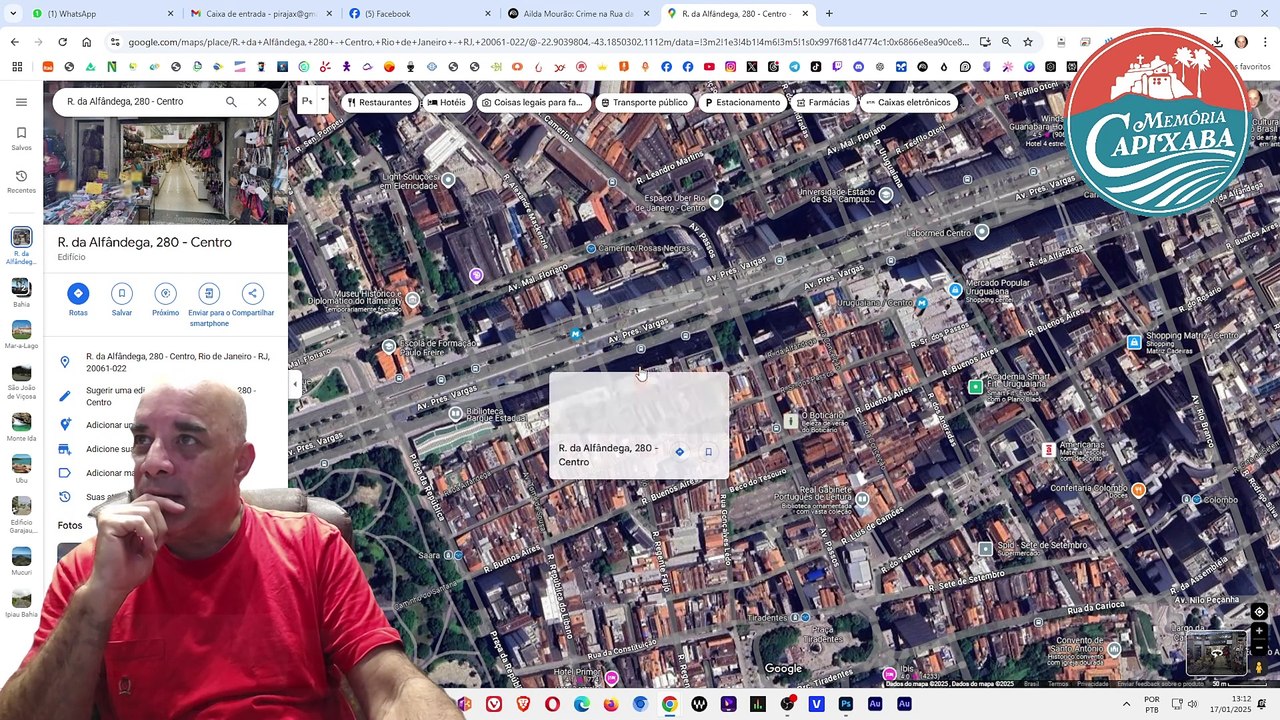Collapse the side panel arrow
The height and width of the screenshot is (720, 1280).
pyautogui.click(x=295, y=384)
